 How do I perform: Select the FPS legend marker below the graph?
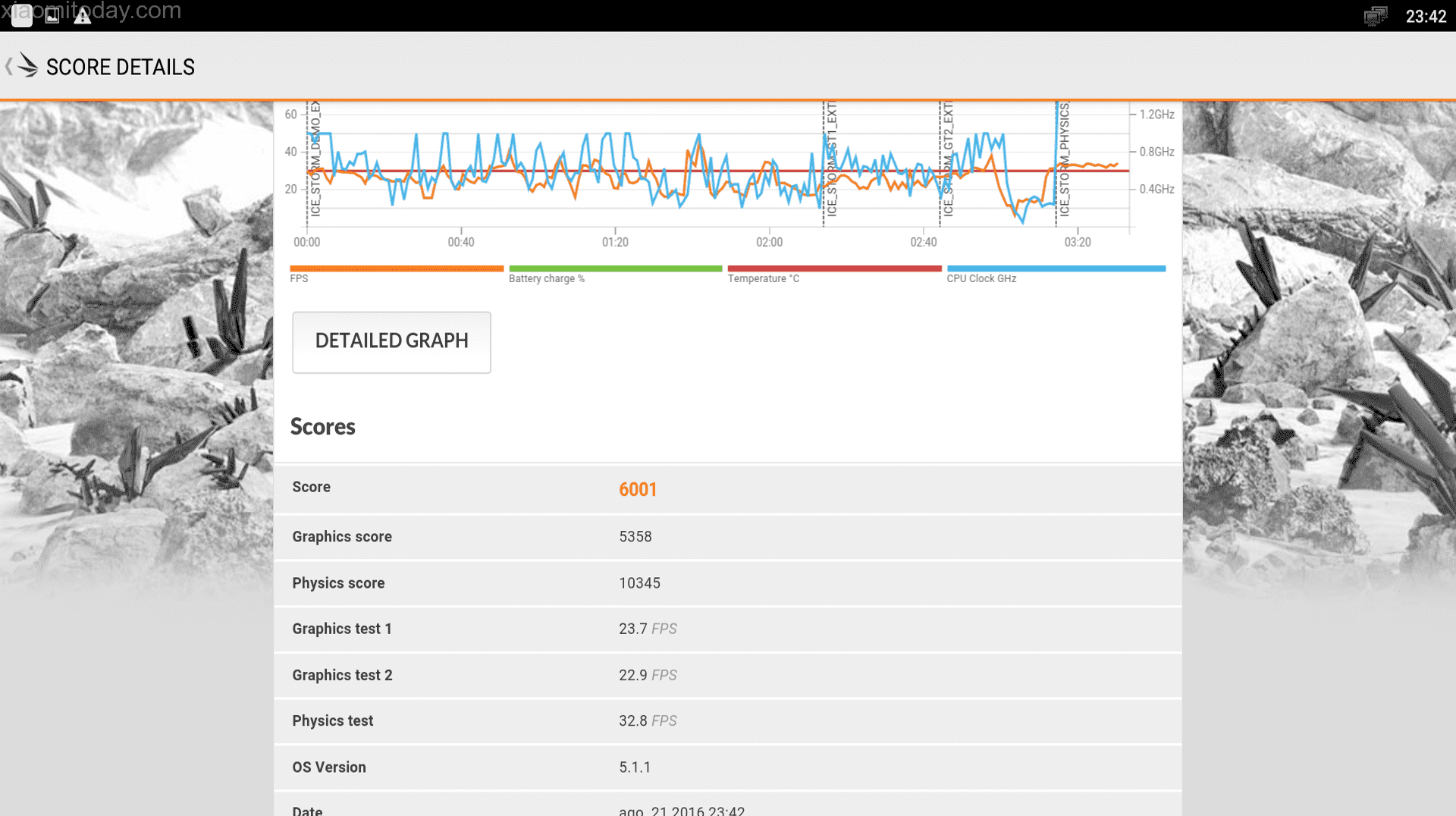pos(396,268)
